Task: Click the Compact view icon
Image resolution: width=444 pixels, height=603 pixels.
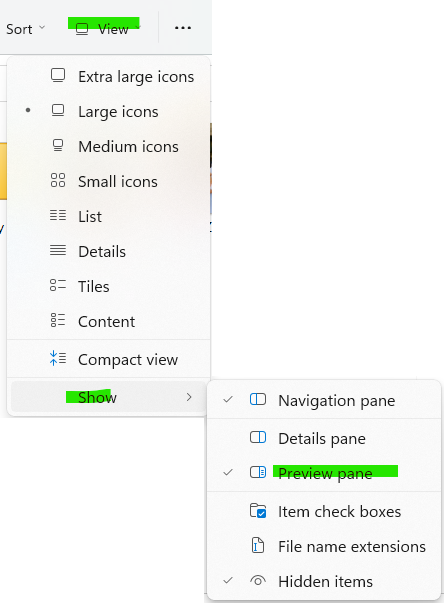Action: [58, 358]
